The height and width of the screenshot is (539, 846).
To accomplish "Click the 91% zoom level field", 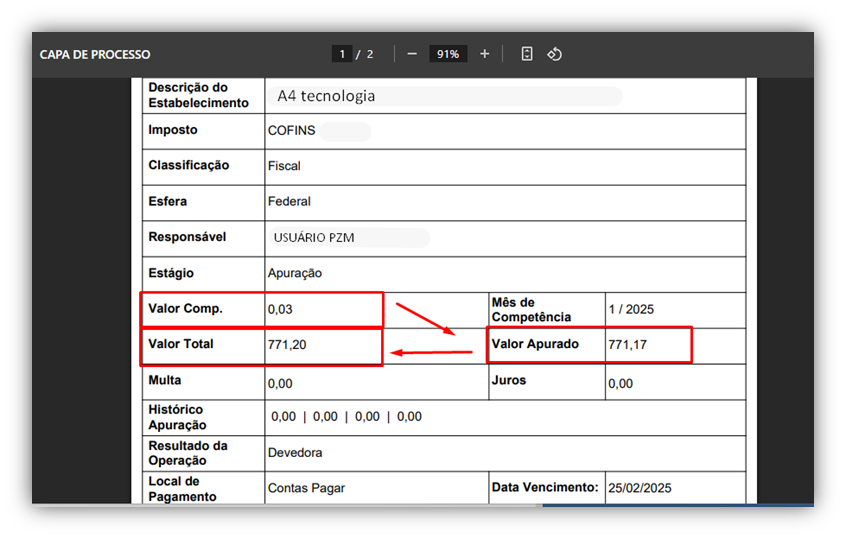I will point(448,54).
